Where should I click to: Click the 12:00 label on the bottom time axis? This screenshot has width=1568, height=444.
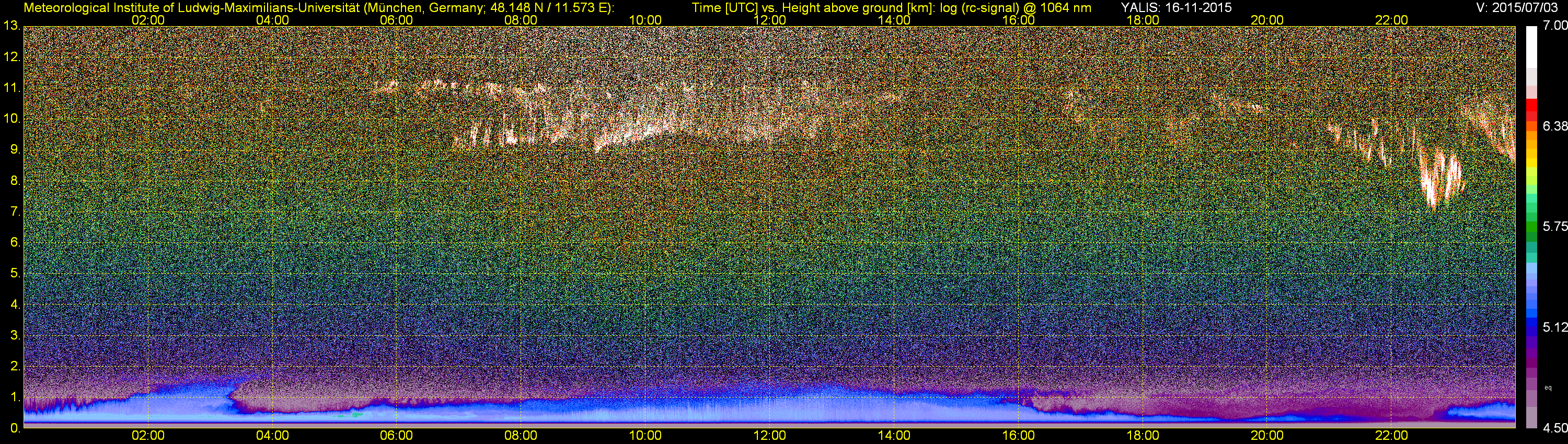[x=769, y=436]
